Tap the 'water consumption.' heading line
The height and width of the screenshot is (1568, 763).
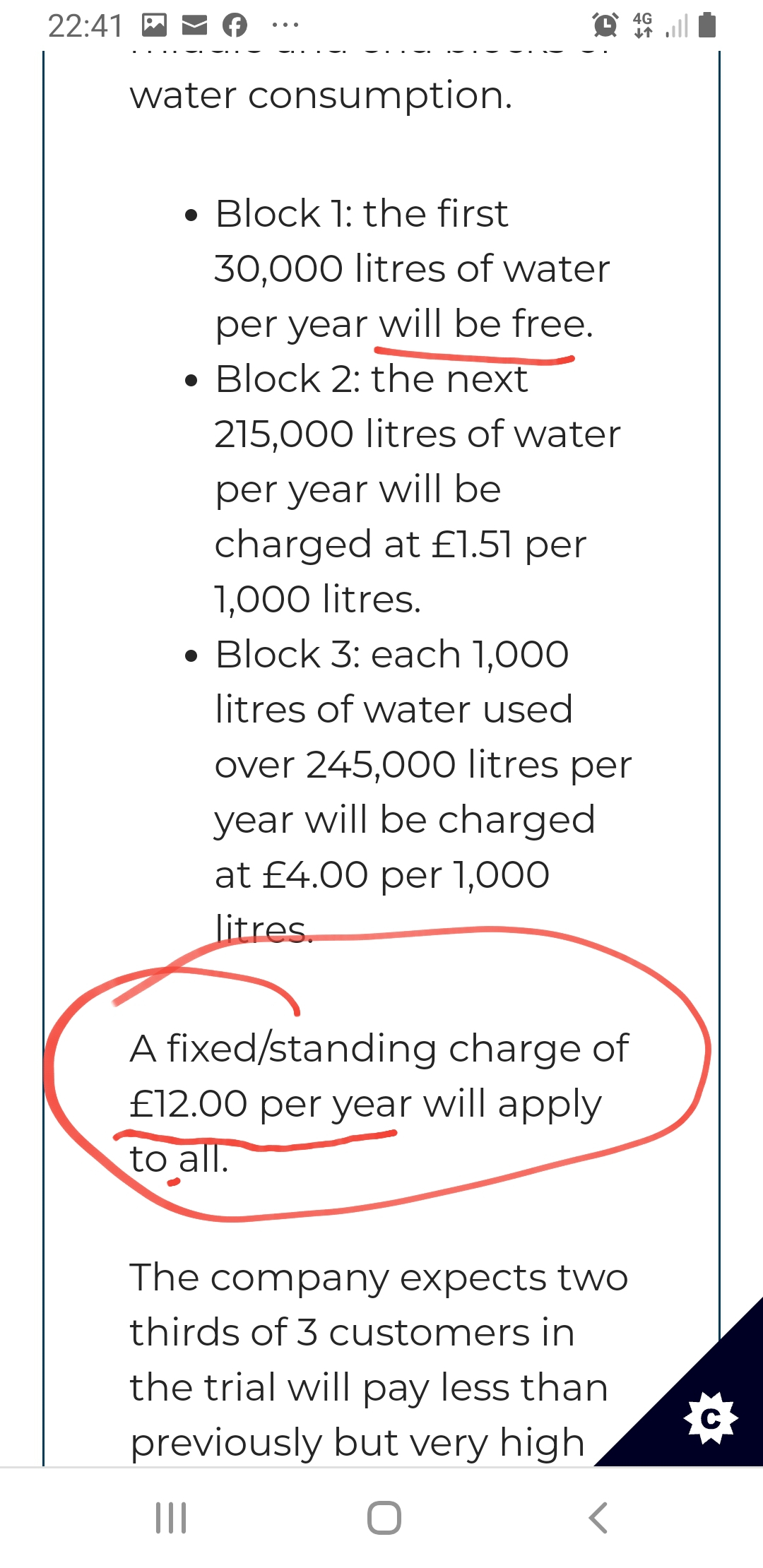coord(321,96)
